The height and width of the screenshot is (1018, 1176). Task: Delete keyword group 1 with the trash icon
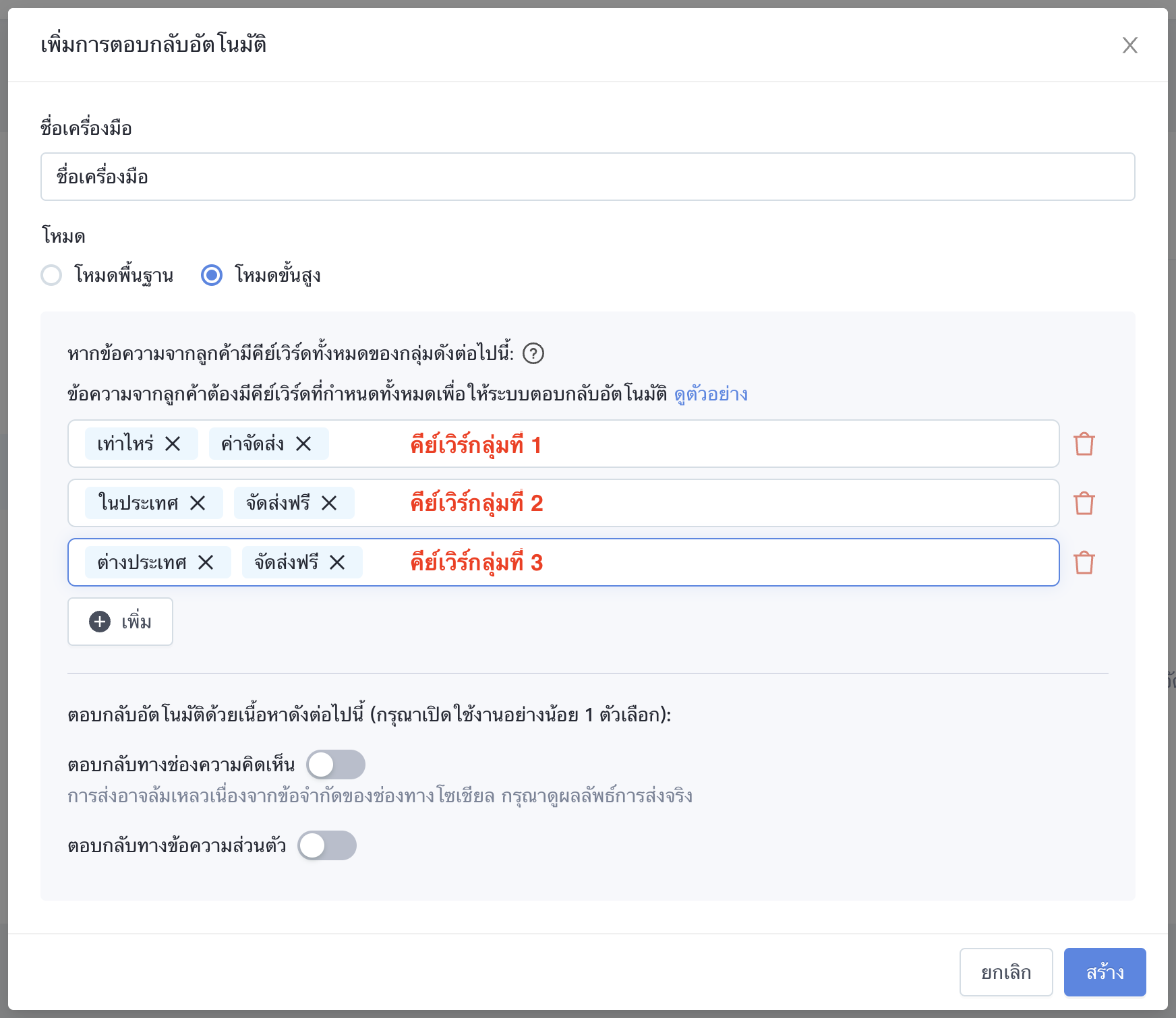1084,444
